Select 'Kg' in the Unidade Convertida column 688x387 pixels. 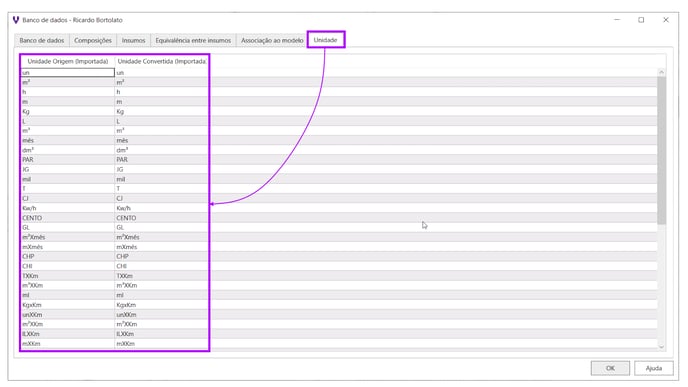[x=161, y=111]
